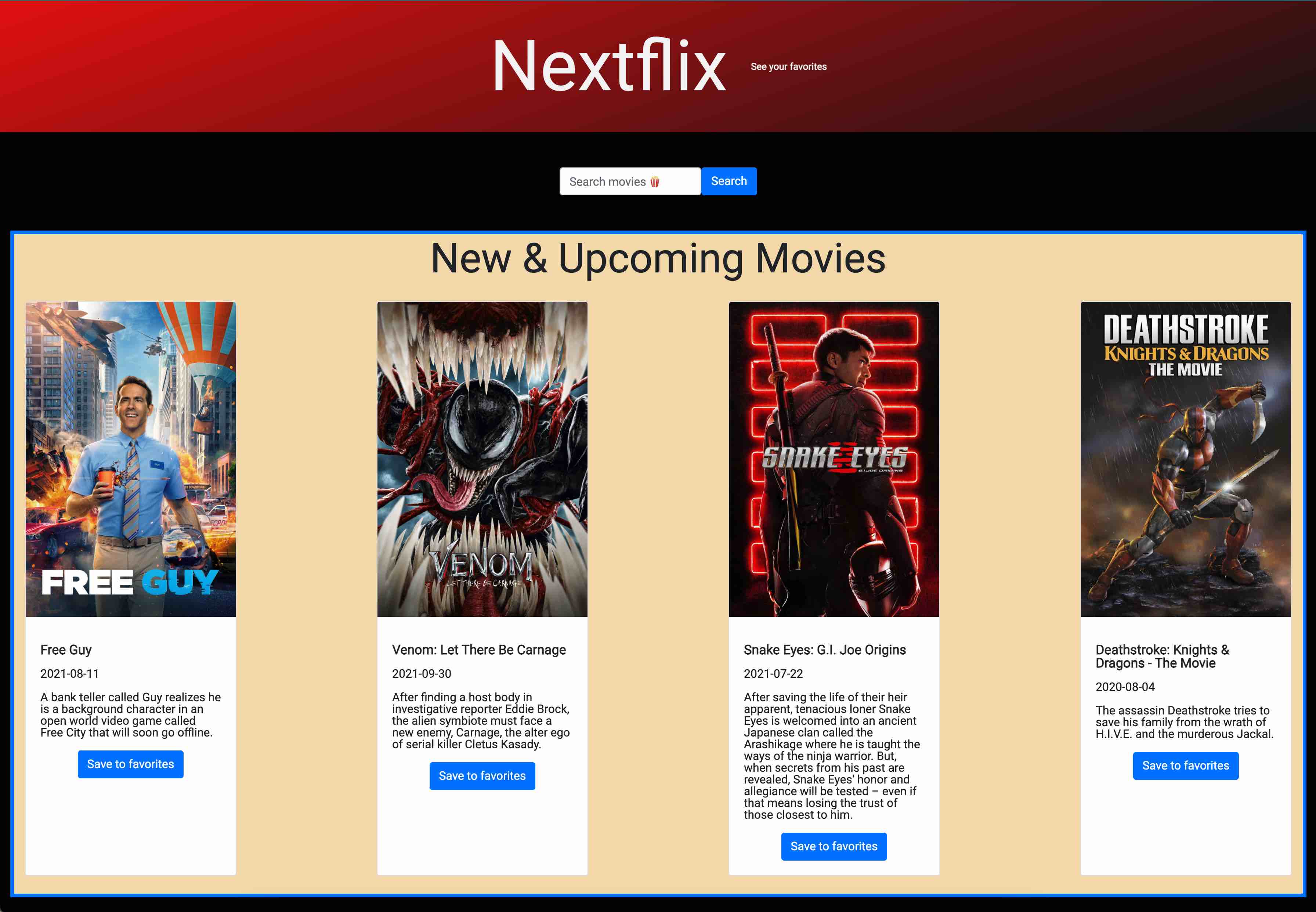Image resolution: width=1316 pixels, height=912 pixels.
Task: Open the Free Guy movie poster
Action: pos(130,459)
